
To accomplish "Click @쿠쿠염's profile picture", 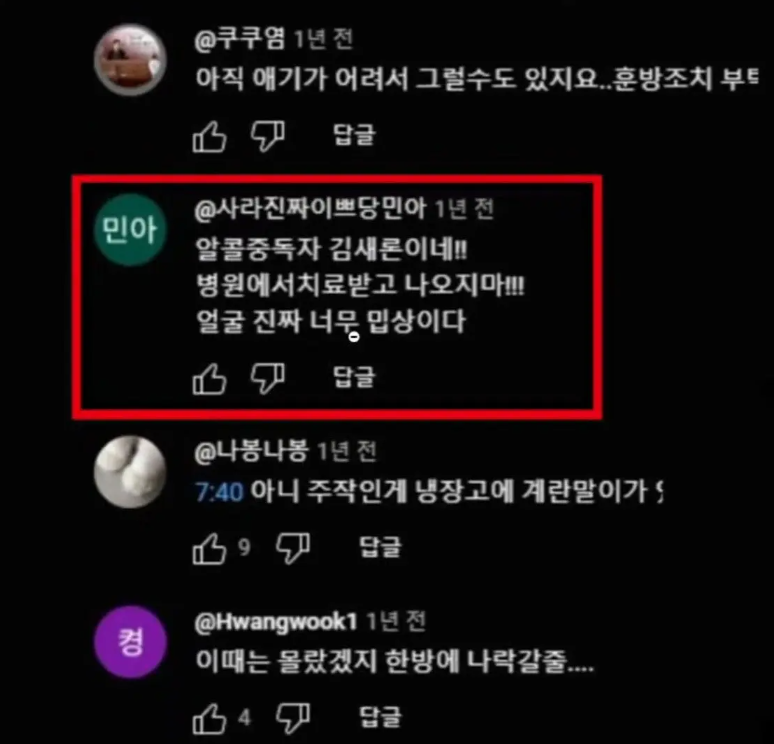I will click(x=130, y=59).
